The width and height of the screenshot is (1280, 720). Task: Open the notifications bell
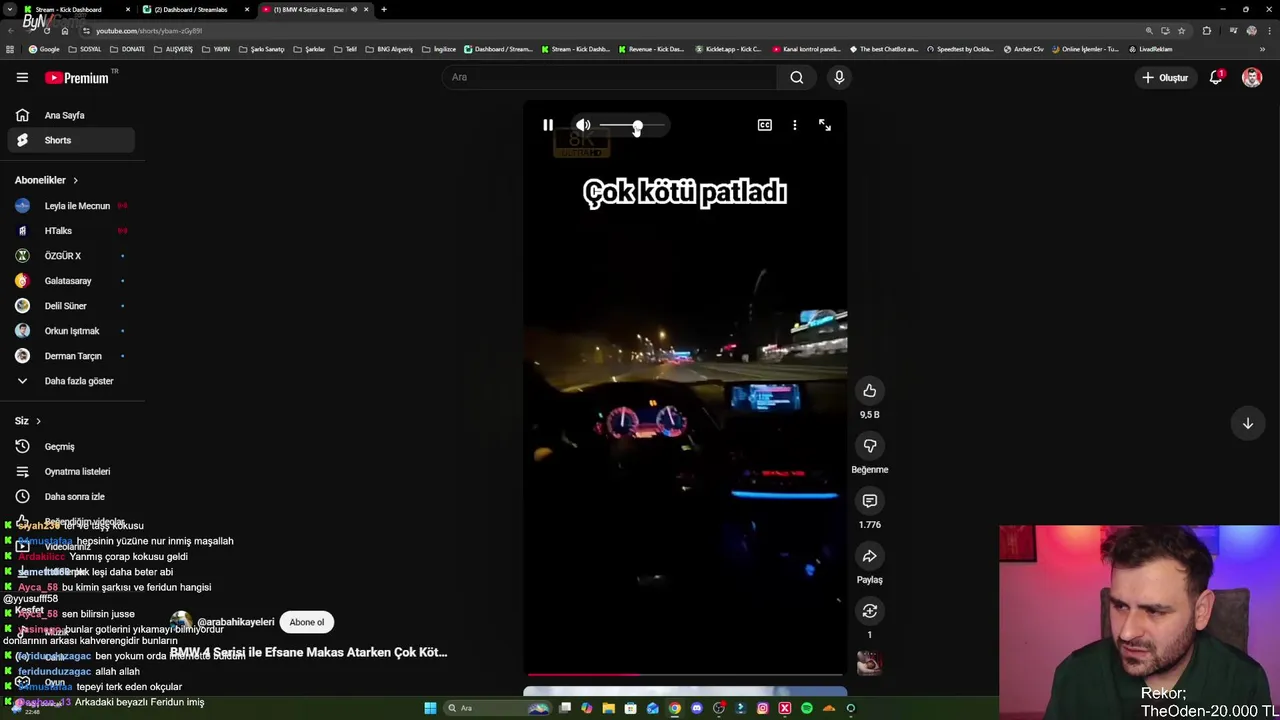coord(1216,77)
